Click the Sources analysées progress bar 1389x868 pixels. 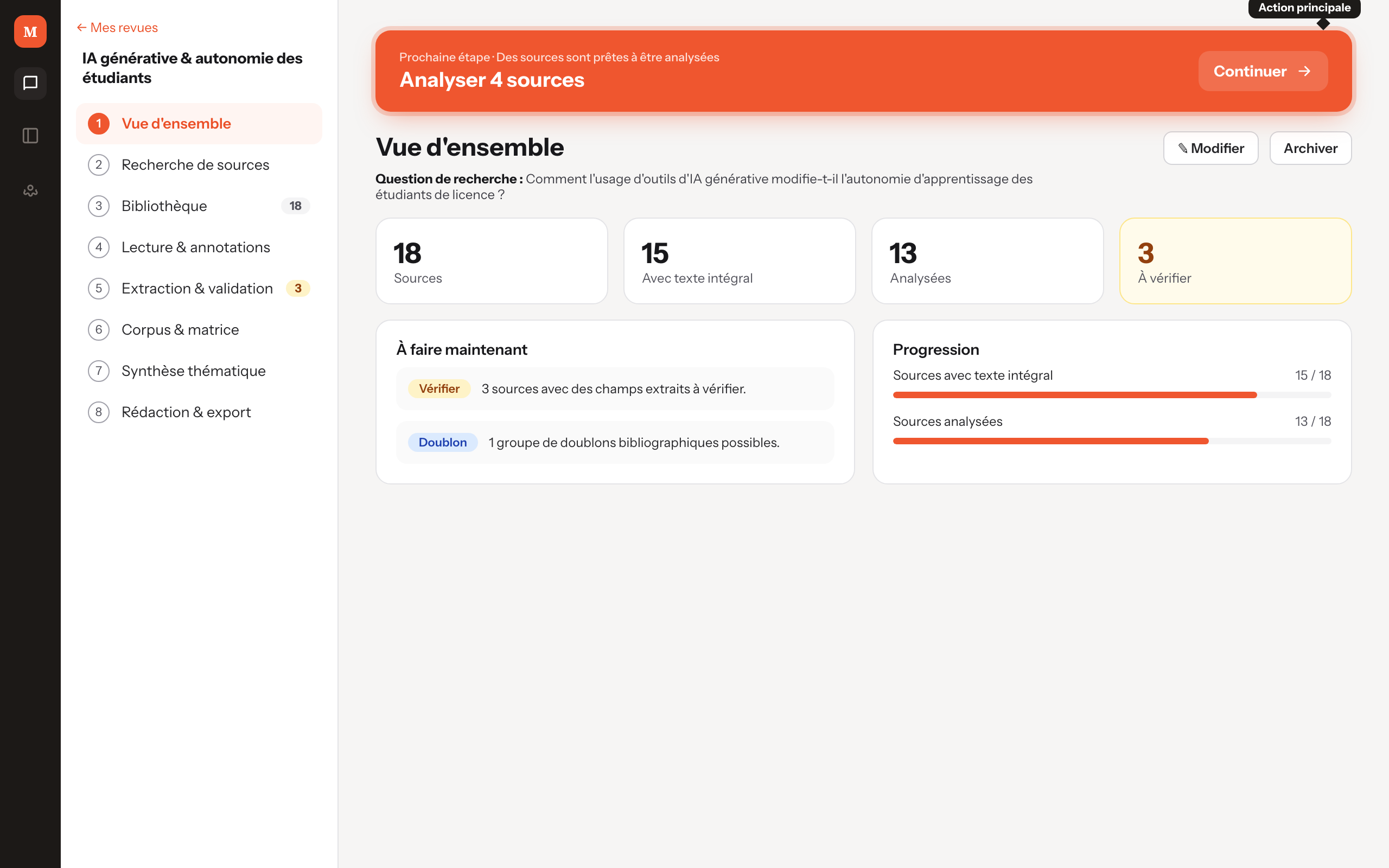point(1112,441)
